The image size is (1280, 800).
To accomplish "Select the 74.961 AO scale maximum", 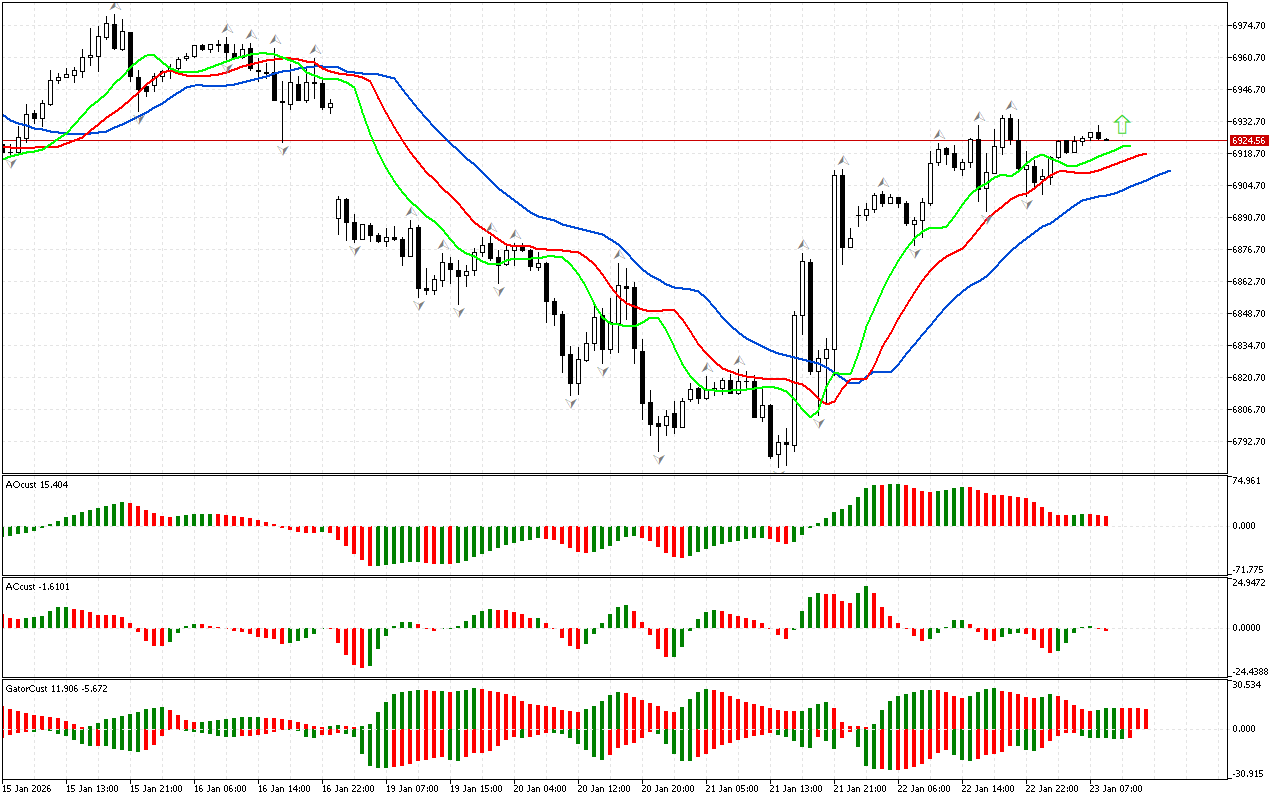I will point(1247,481).
